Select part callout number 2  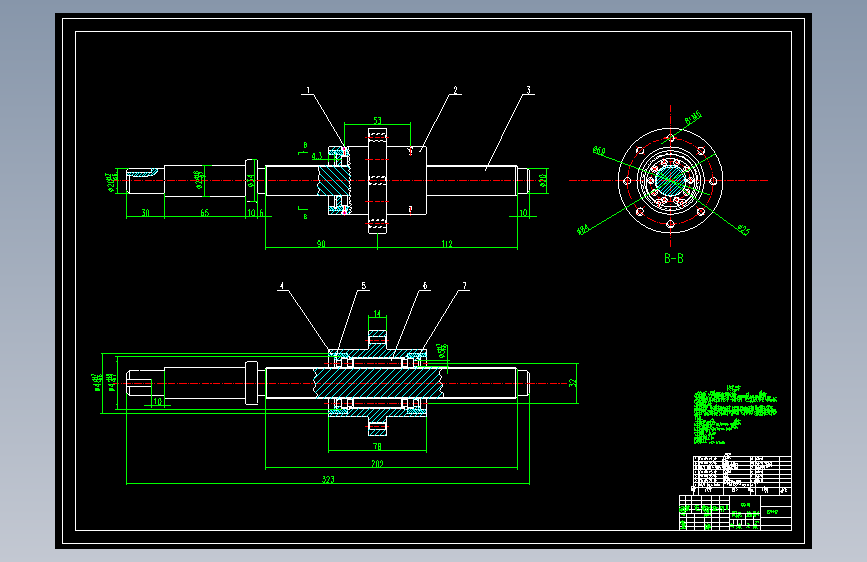456,90
